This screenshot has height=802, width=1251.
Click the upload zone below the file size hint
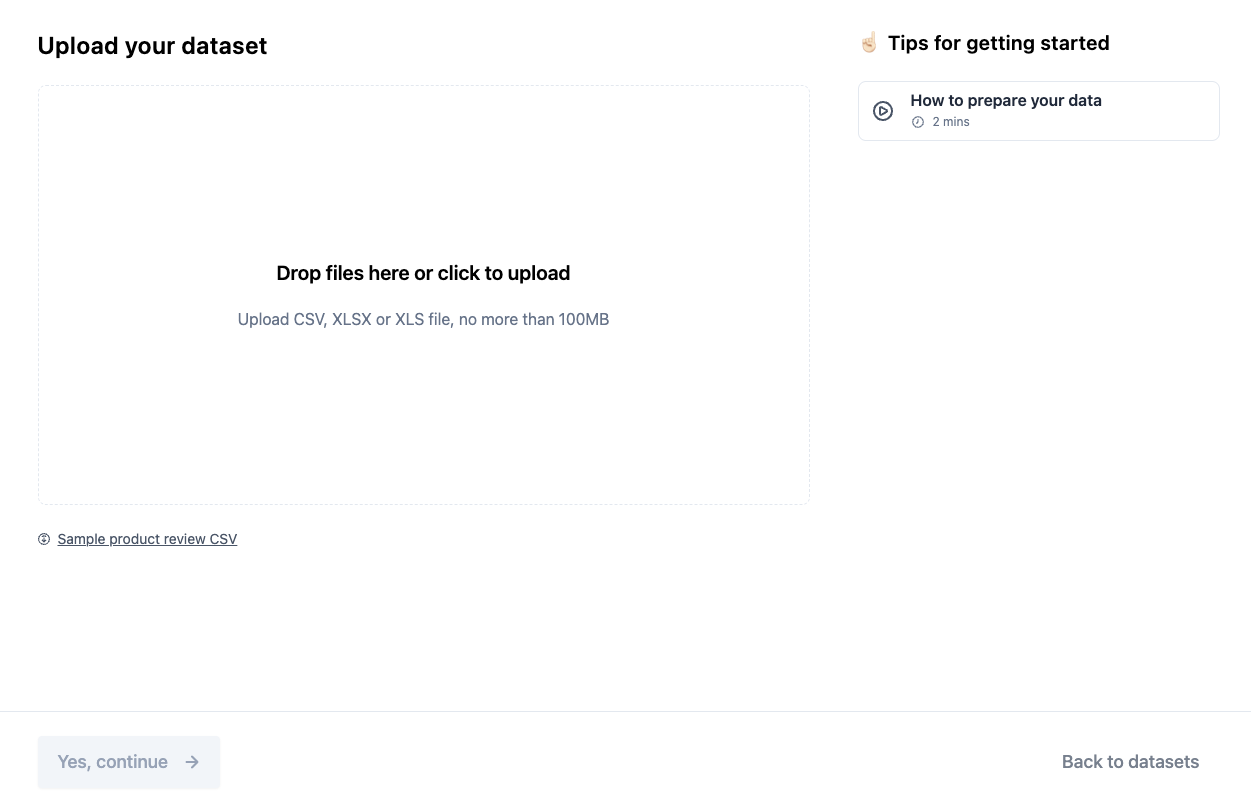click(423, 420)
